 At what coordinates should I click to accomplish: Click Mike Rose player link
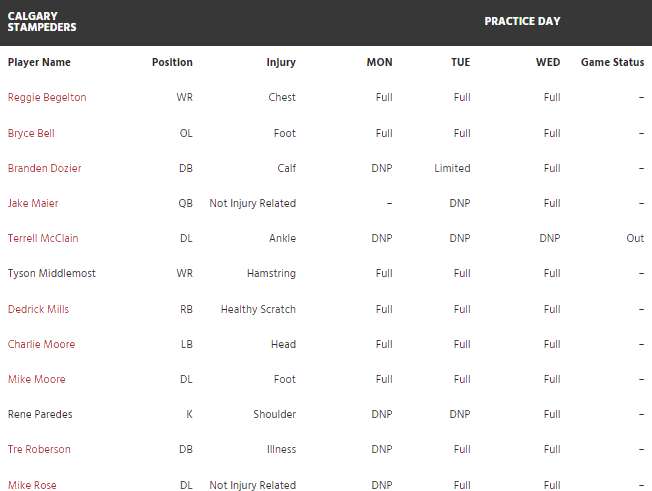tap(32, 485)
